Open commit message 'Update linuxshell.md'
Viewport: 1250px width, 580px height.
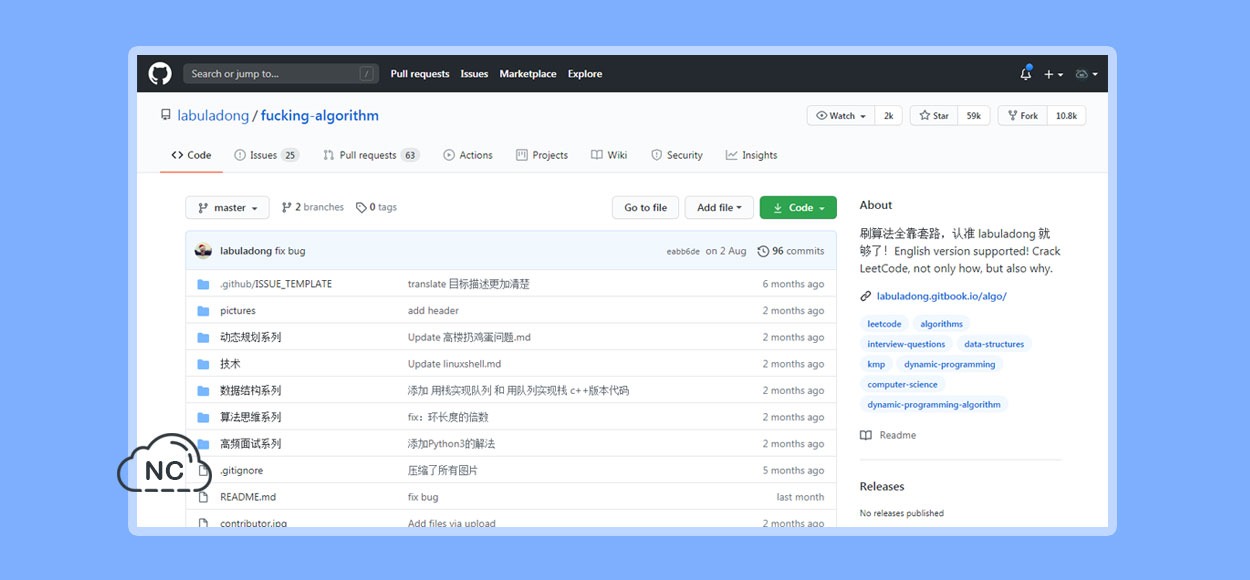455,364
